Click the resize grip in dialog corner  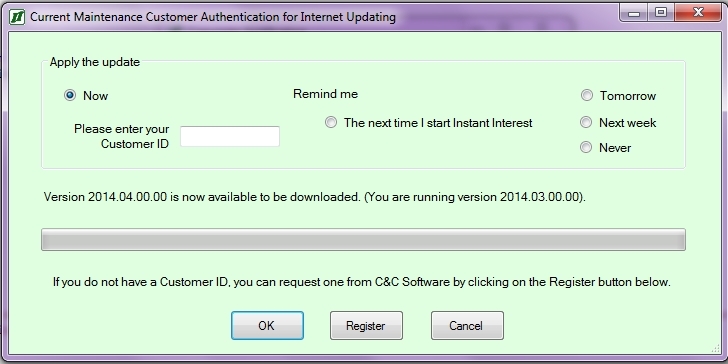pos(715,349)
